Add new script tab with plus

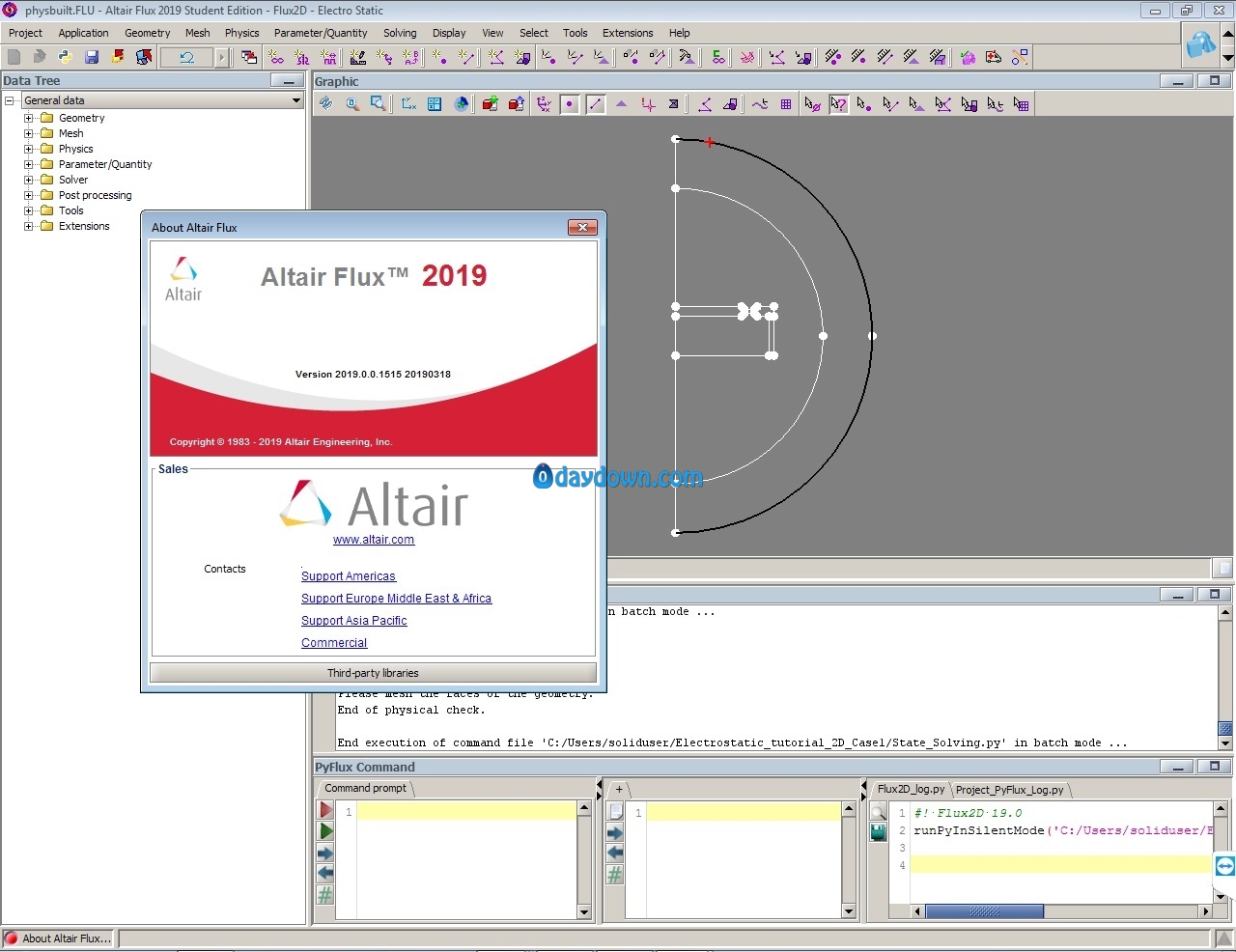click(619, 789)
